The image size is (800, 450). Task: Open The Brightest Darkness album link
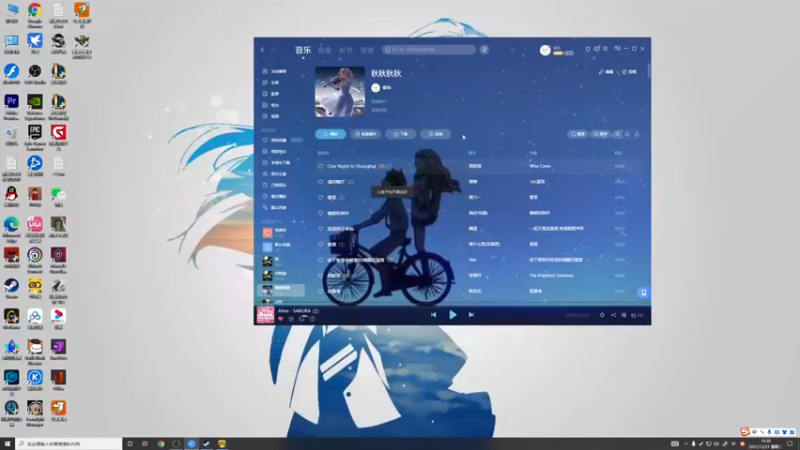pos(552,276)
